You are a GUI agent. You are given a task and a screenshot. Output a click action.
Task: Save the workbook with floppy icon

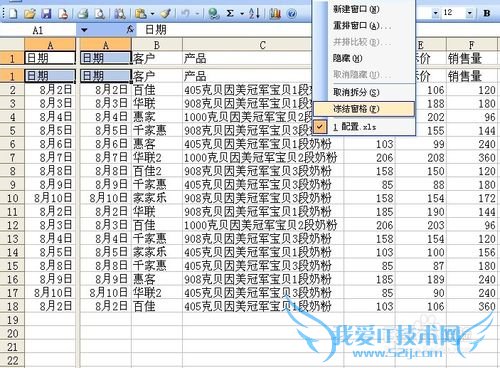(46, 14)
